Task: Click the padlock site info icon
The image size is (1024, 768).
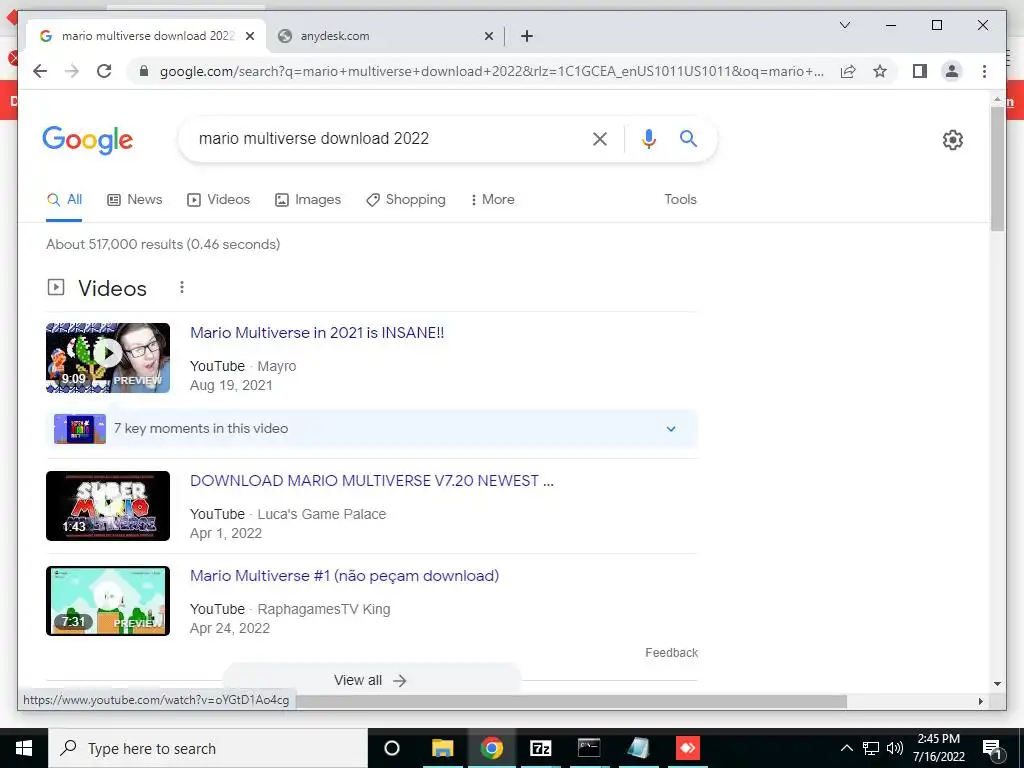Action: click(x=144, y=71)
